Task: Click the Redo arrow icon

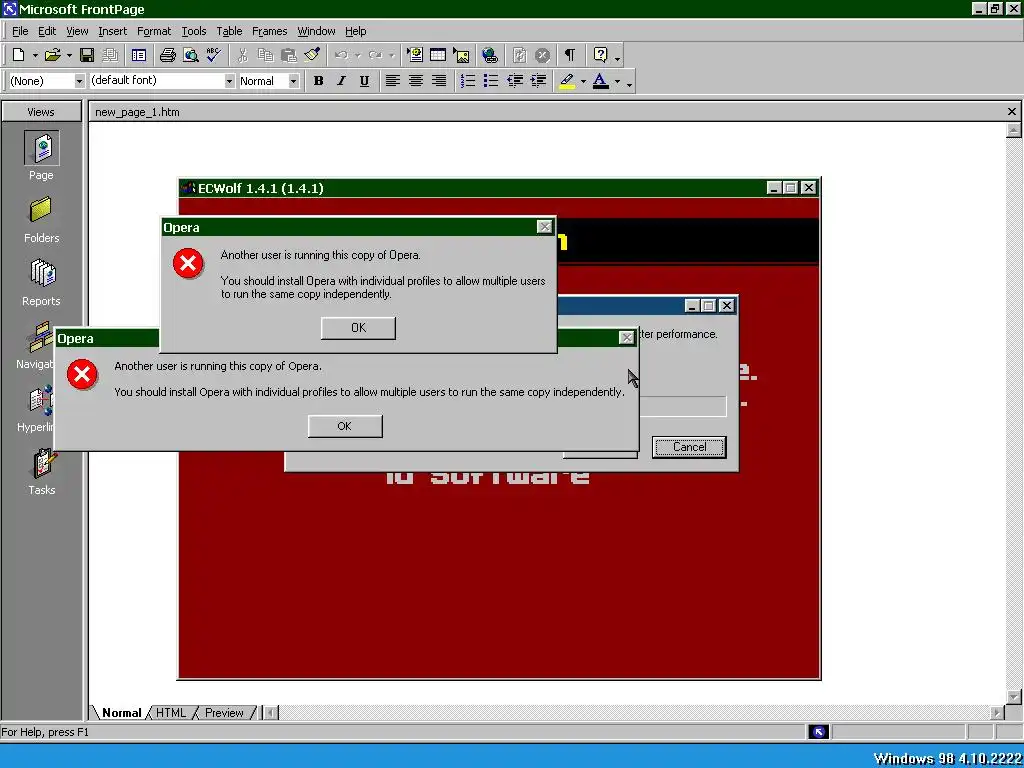Action: pos(375,56)
